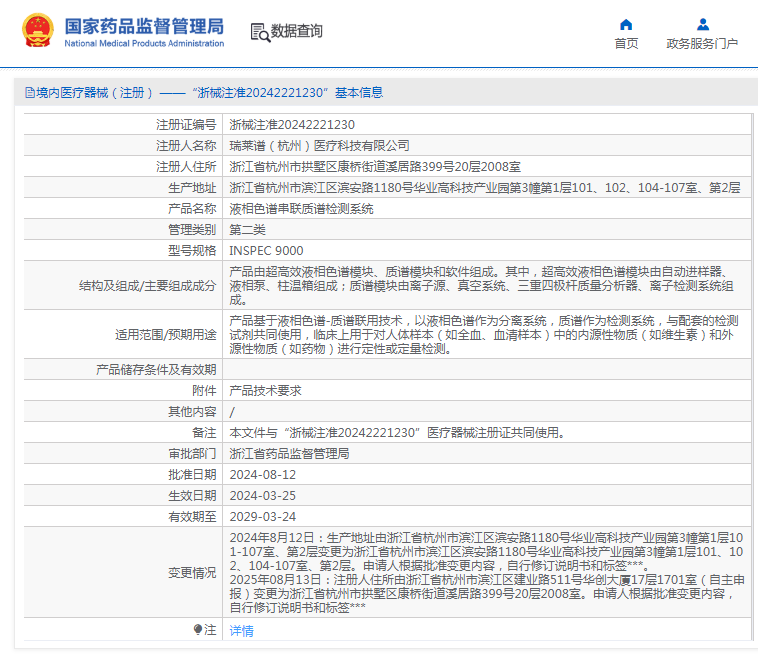
Task: Open the 政务服务门户 text link
Action: click(x=702, y=43)
